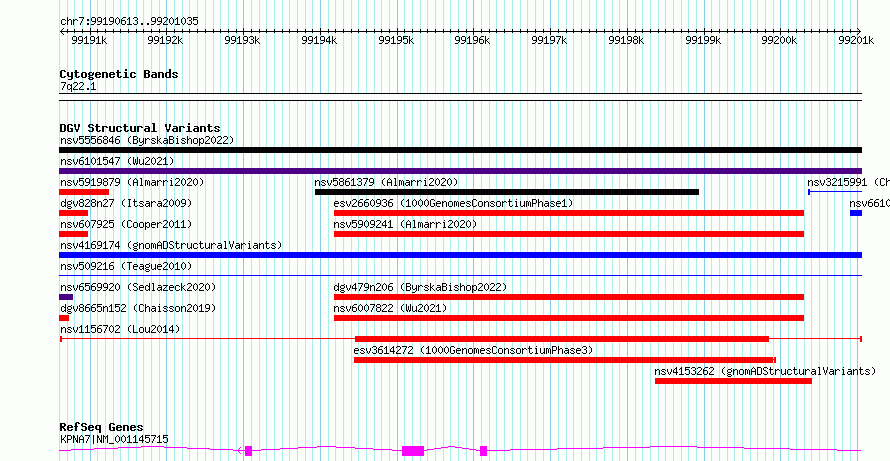Click the small blue nsv661 bar at right edge
Viewport: 890px width, 461px height.
click(856, 213)
